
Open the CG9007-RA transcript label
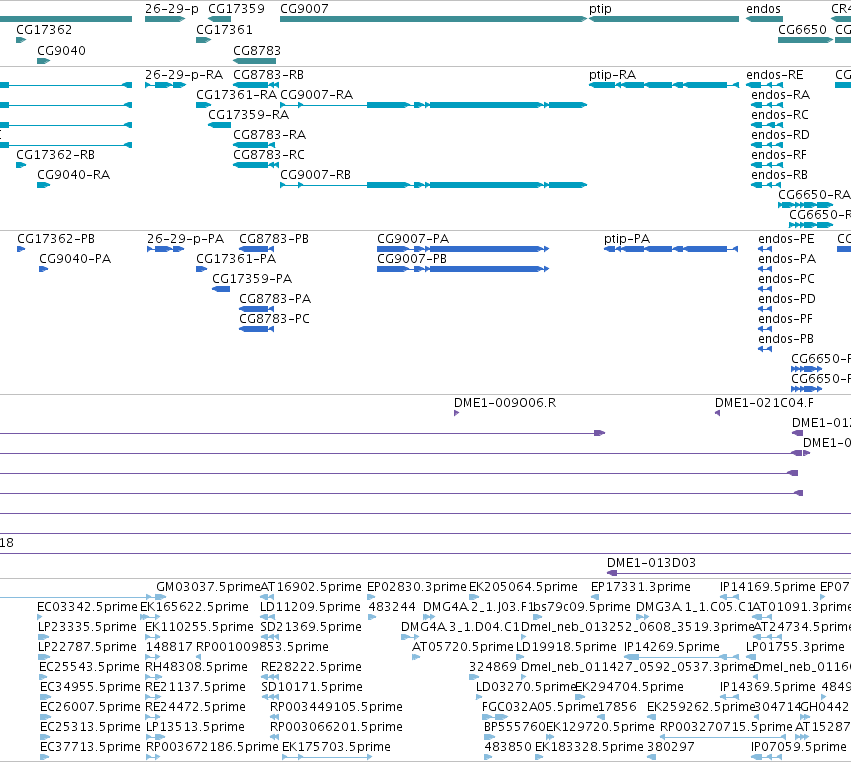coord(316,95)
